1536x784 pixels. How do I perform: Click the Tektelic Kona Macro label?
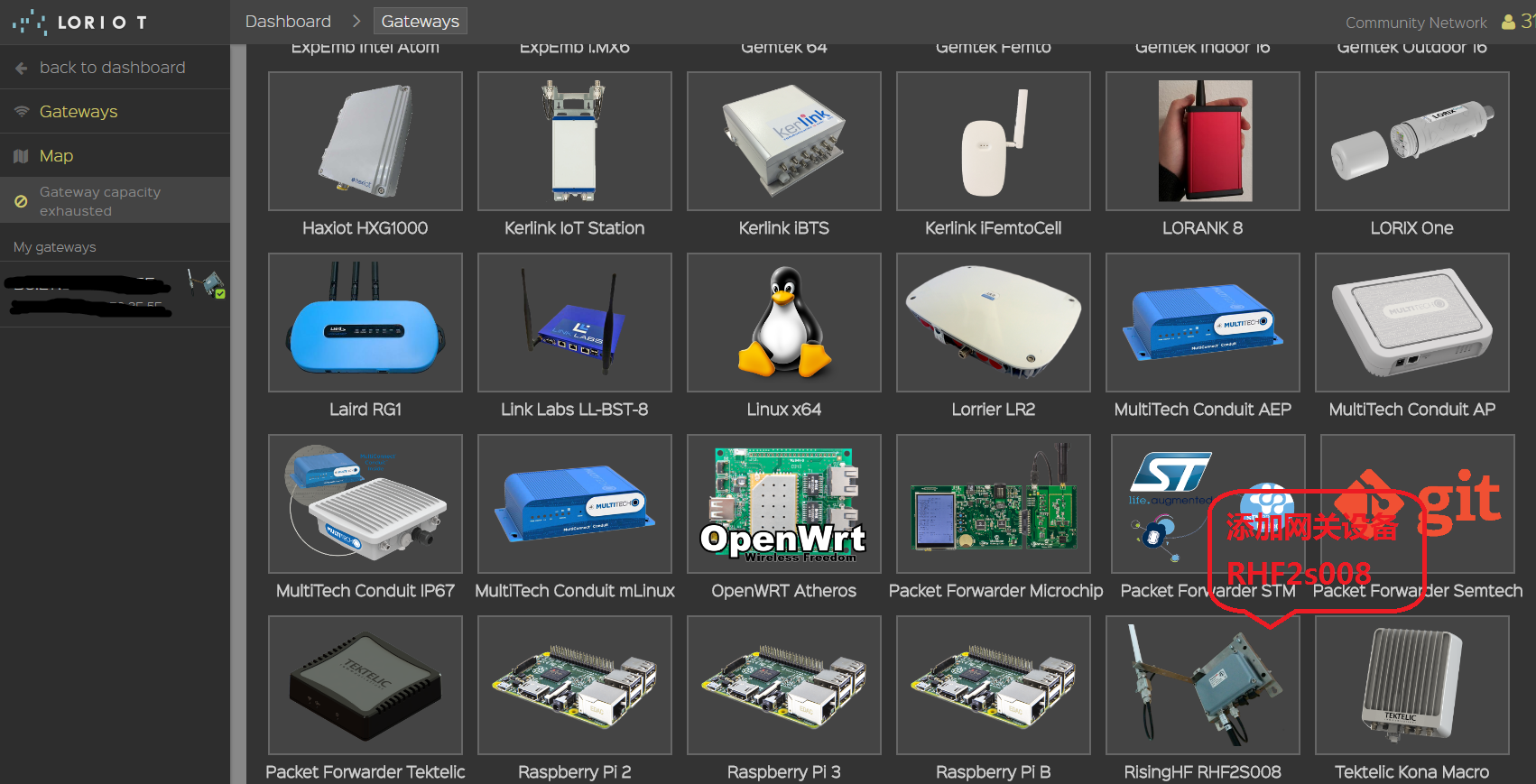[x=1412, y=772]
